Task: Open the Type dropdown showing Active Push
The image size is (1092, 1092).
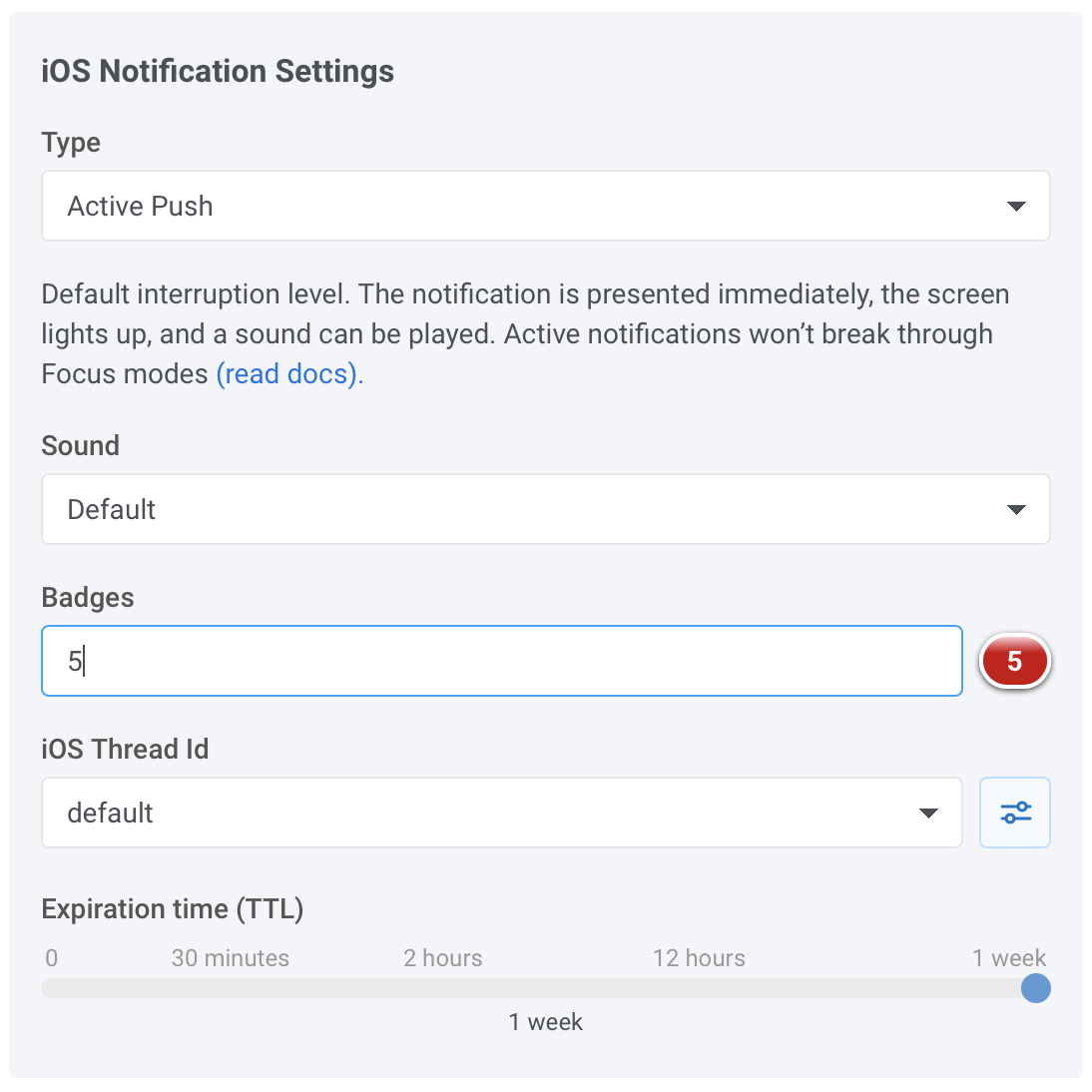Action: click(544, 206)
